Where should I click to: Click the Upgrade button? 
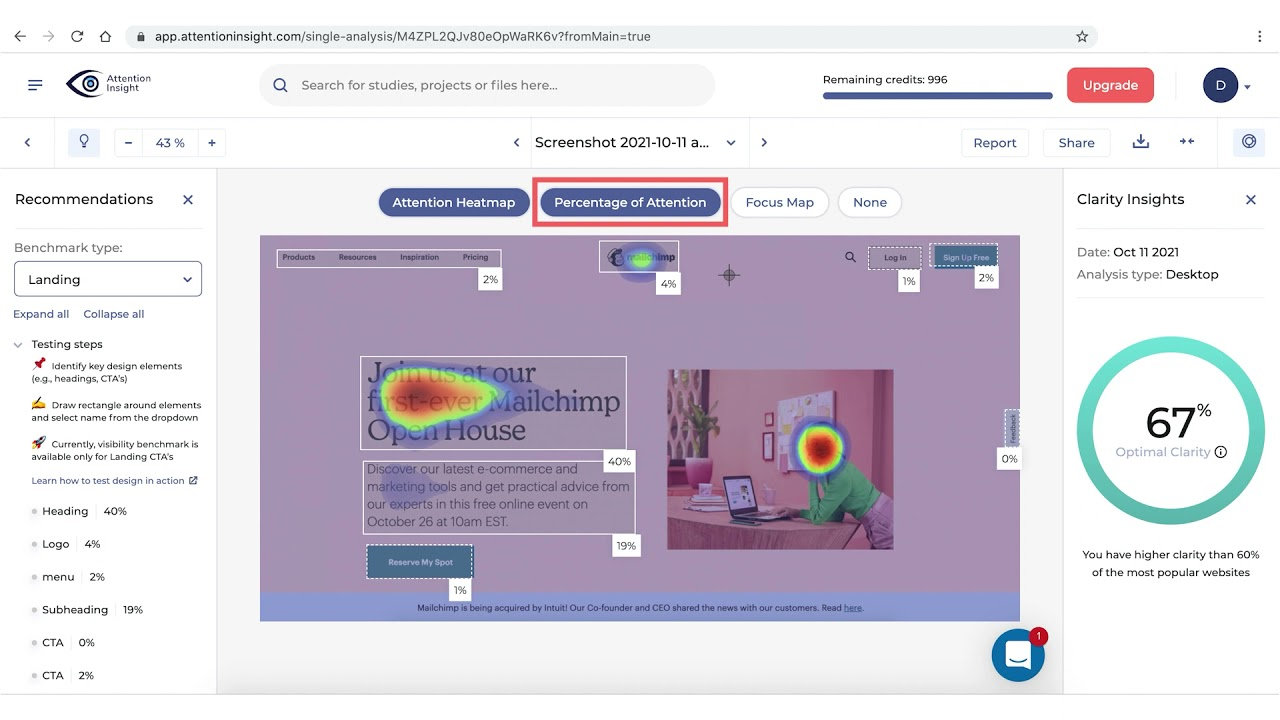coord(1110,85)
